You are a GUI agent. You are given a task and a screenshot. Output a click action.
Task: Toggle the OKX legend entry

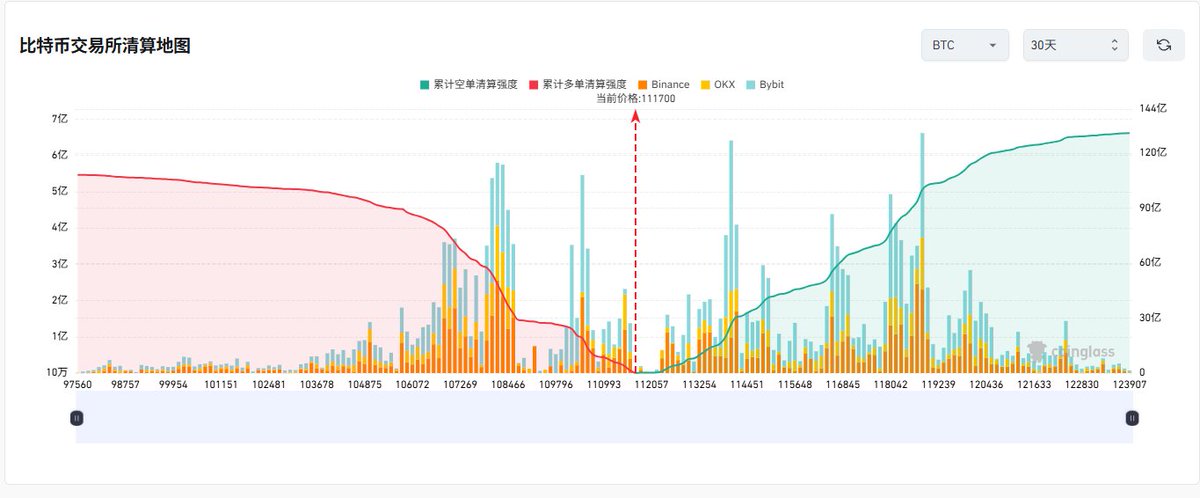[x=717, y=85]
